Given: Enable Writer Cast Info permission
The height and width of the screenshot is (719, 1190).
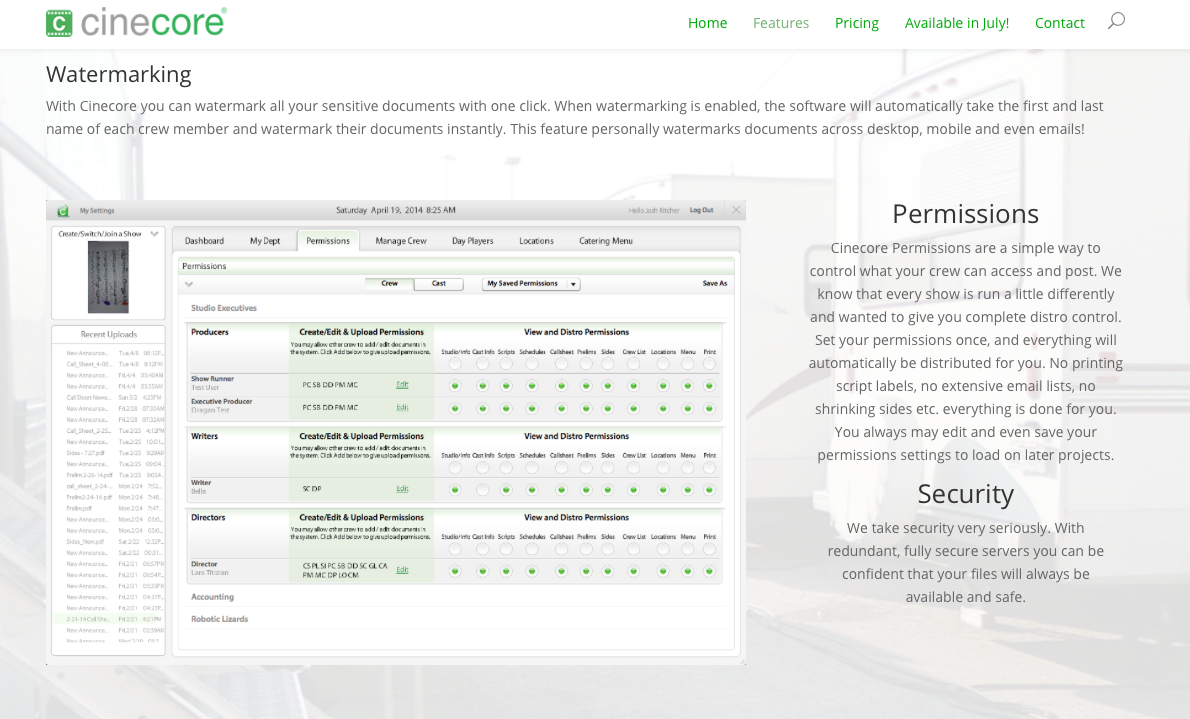Looking at the screenshot, I should pos(482,490).
